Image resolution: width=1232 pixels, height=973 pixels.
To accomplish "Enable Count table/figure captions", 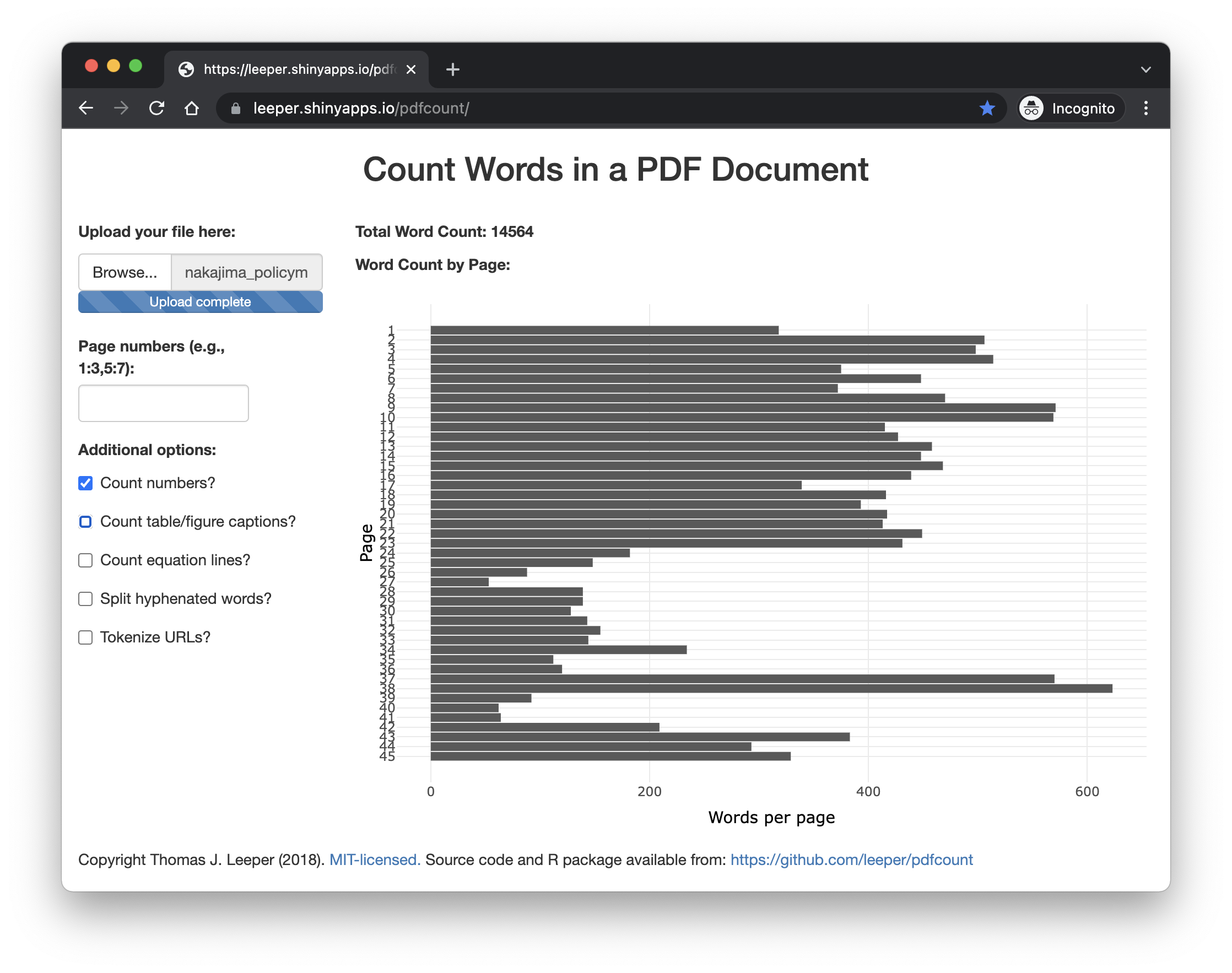I will 85,522.
